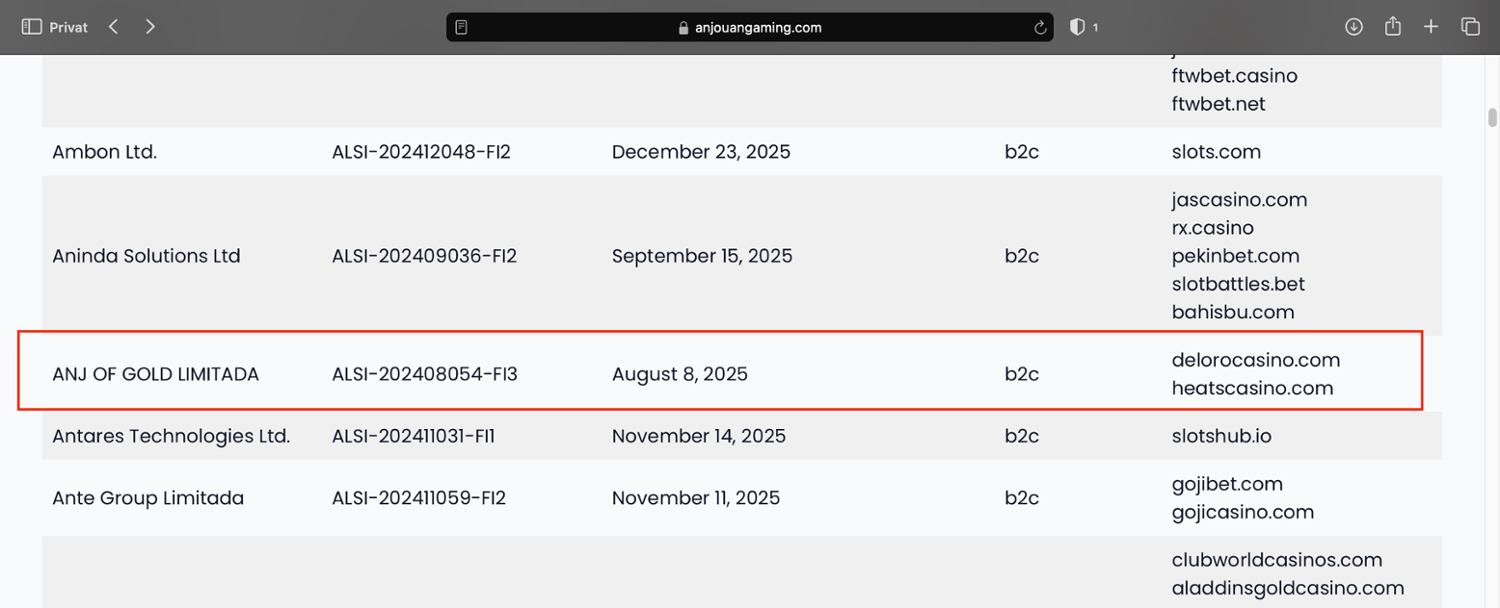
Task: Open the page reader menu icon
Action: click(461, 28)
